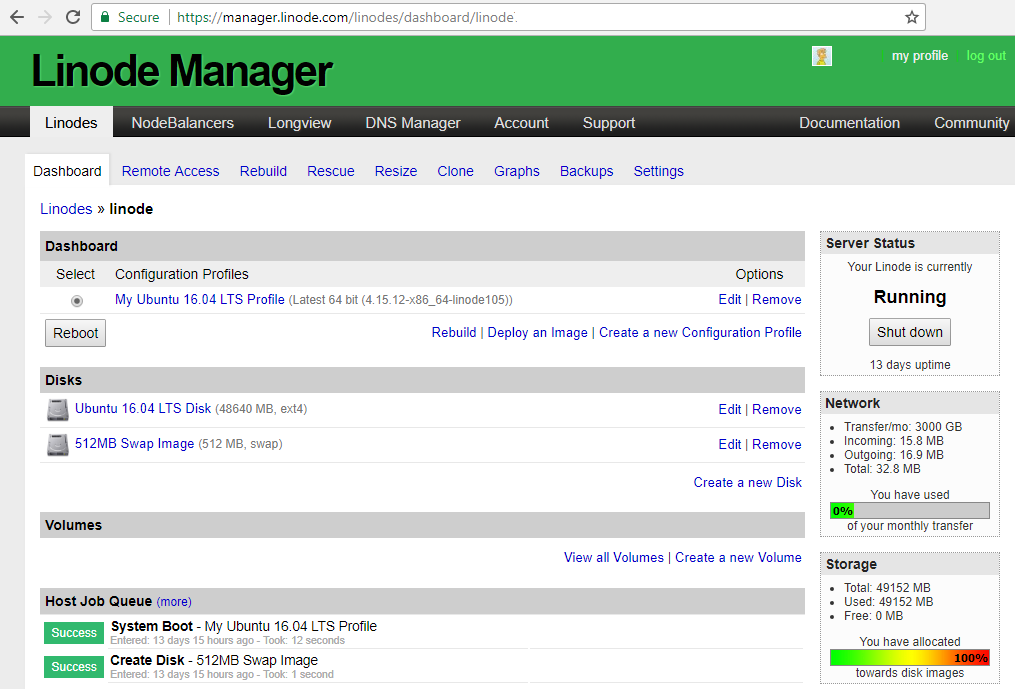Click the 'Transfer/mo: 3000 GB' entry
The height and width of the screenshot is (689, 1015).
pyautogui.click(x=902, y=427)
